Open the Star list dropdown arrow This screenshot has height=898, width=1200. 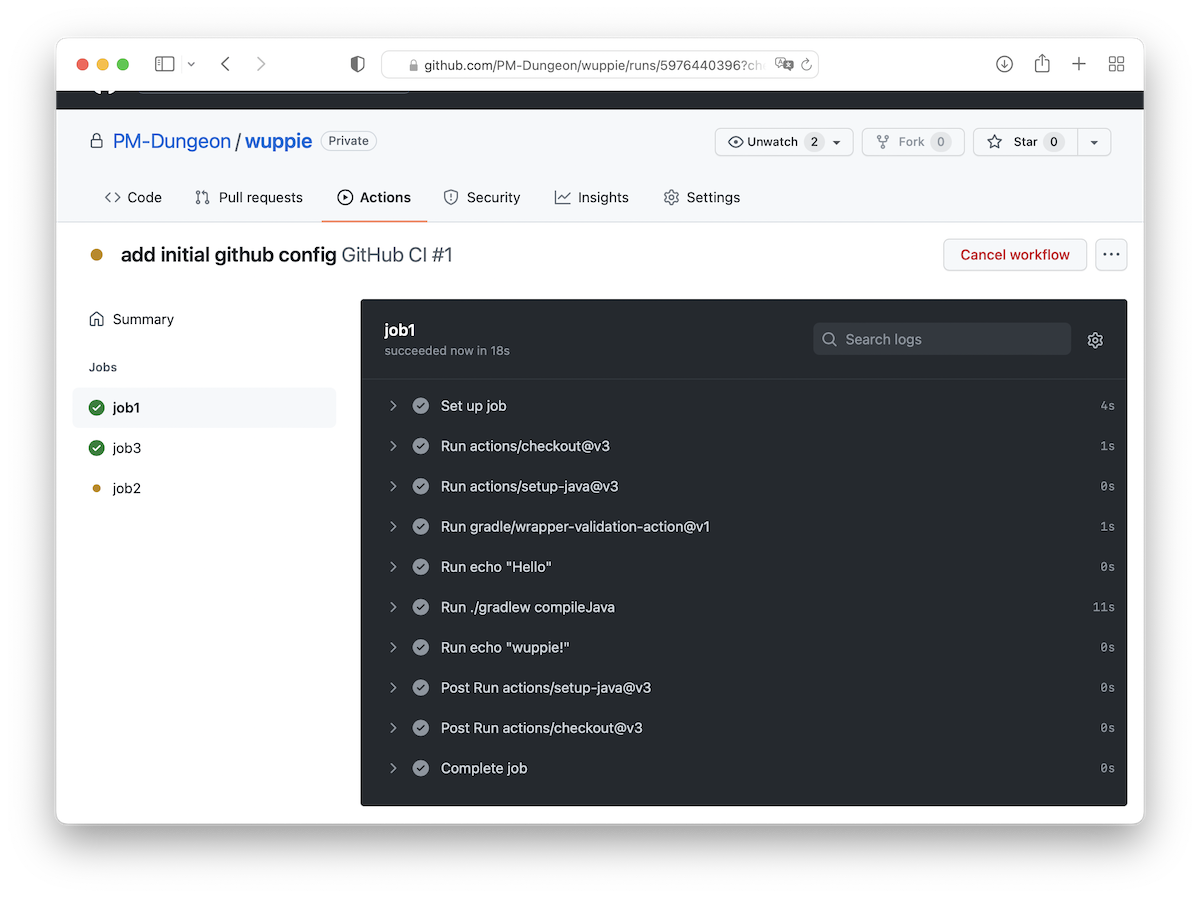click(1094, 142)
